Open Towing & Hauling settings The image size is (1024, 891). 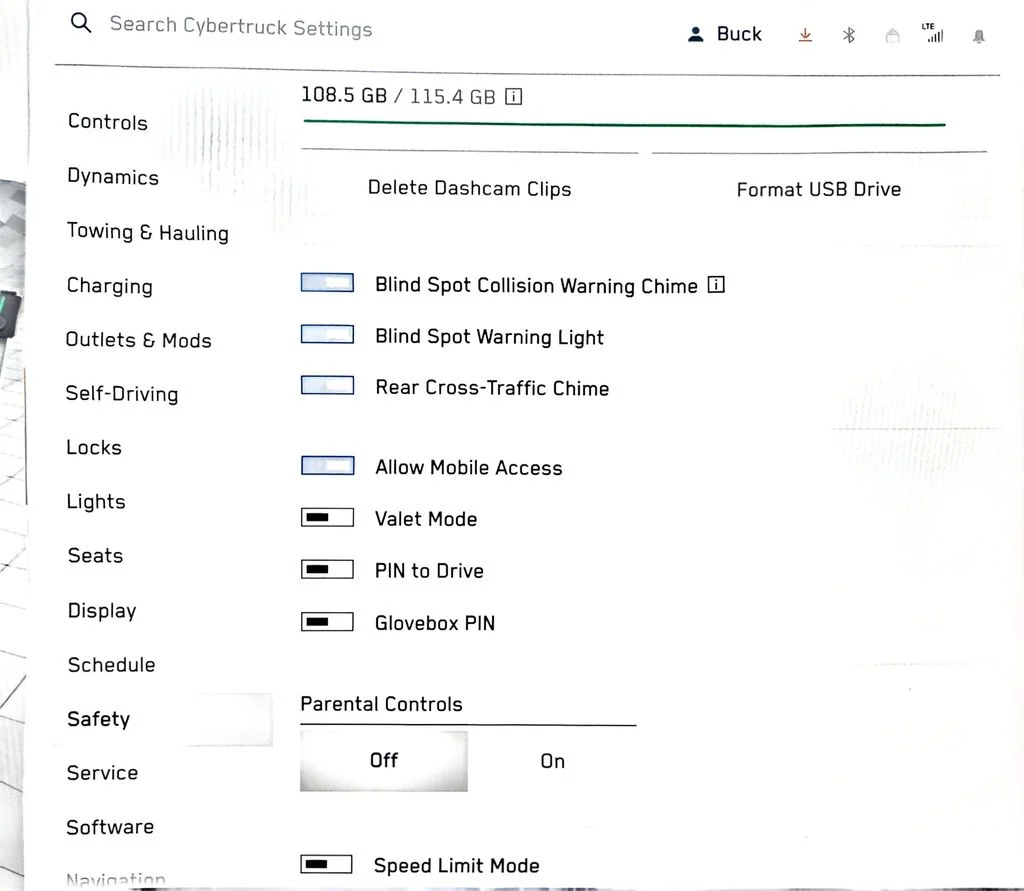pyautogui.click(x=148, y=232)
